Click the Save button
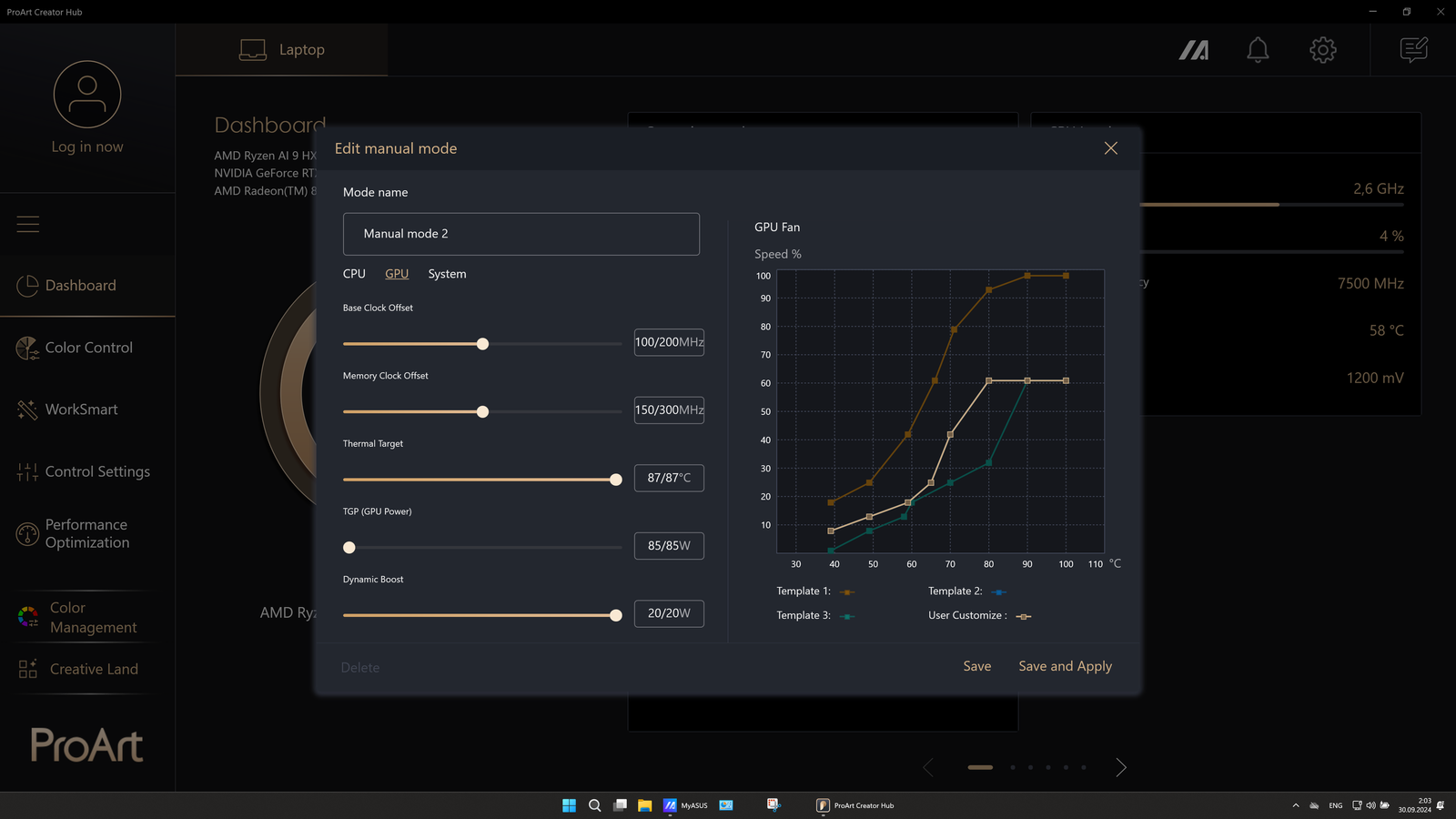1456x819 pixels. click(977, 667)
